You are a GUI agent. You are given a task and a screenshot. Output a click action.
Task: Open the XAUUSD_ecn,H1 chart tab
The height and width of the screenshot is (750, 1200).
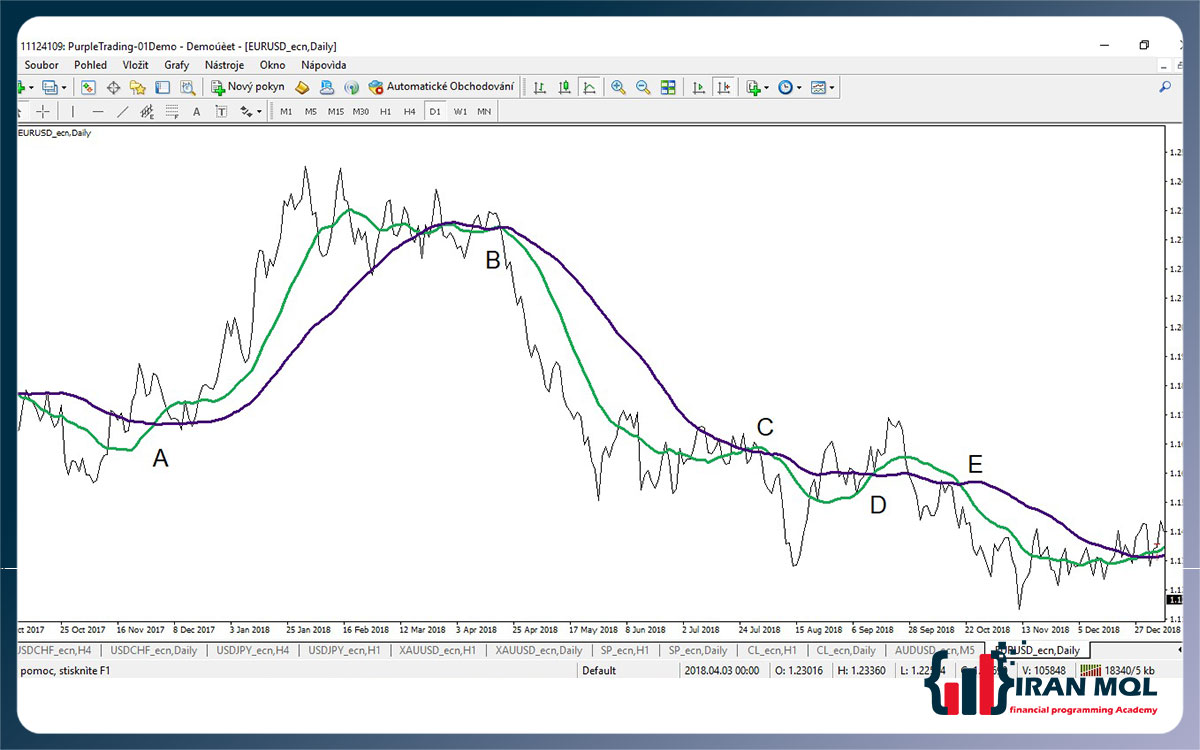(x=438, y=650)
